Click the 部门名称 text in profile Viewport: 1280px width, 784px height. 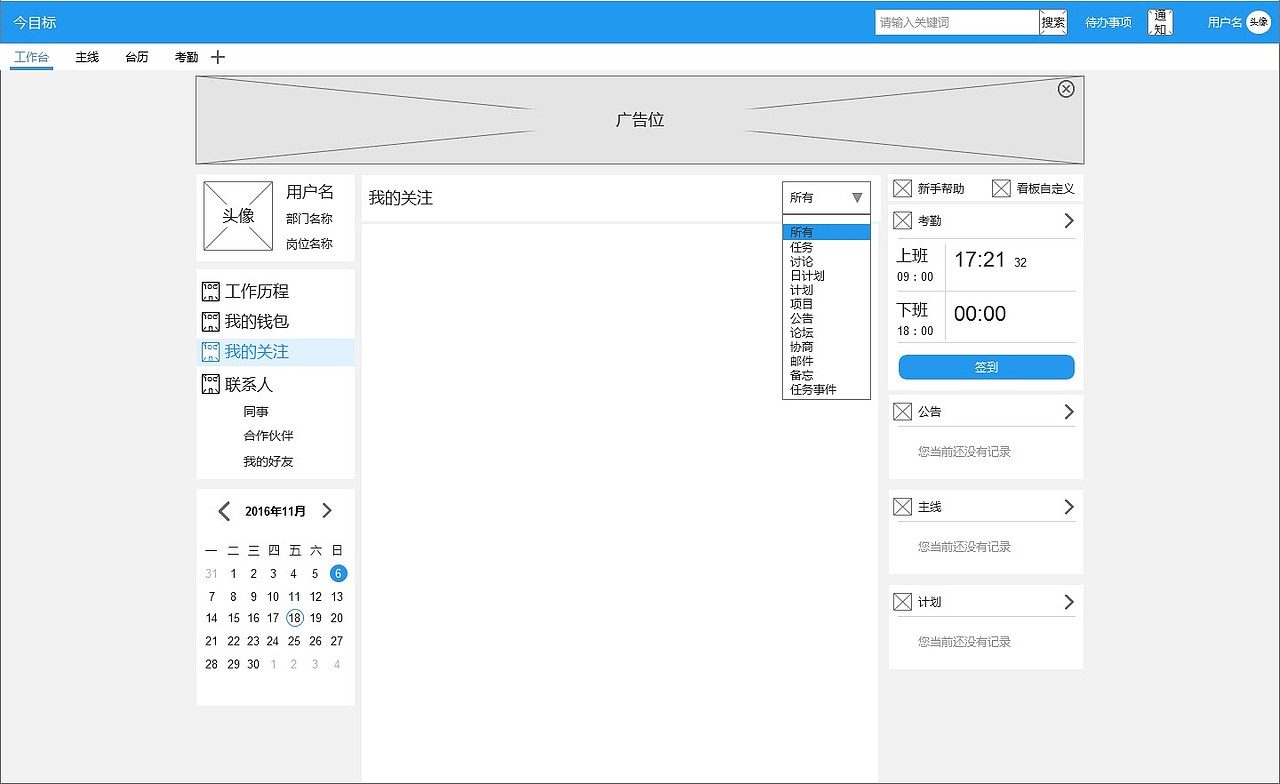pos(309,218)
